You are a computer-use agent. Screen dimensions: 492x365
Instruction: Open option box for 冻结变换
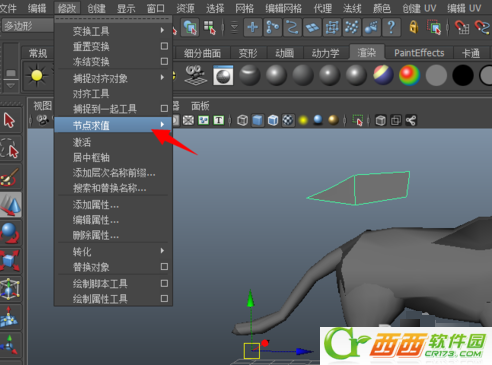pyautogui.click(x=164, y=61)
